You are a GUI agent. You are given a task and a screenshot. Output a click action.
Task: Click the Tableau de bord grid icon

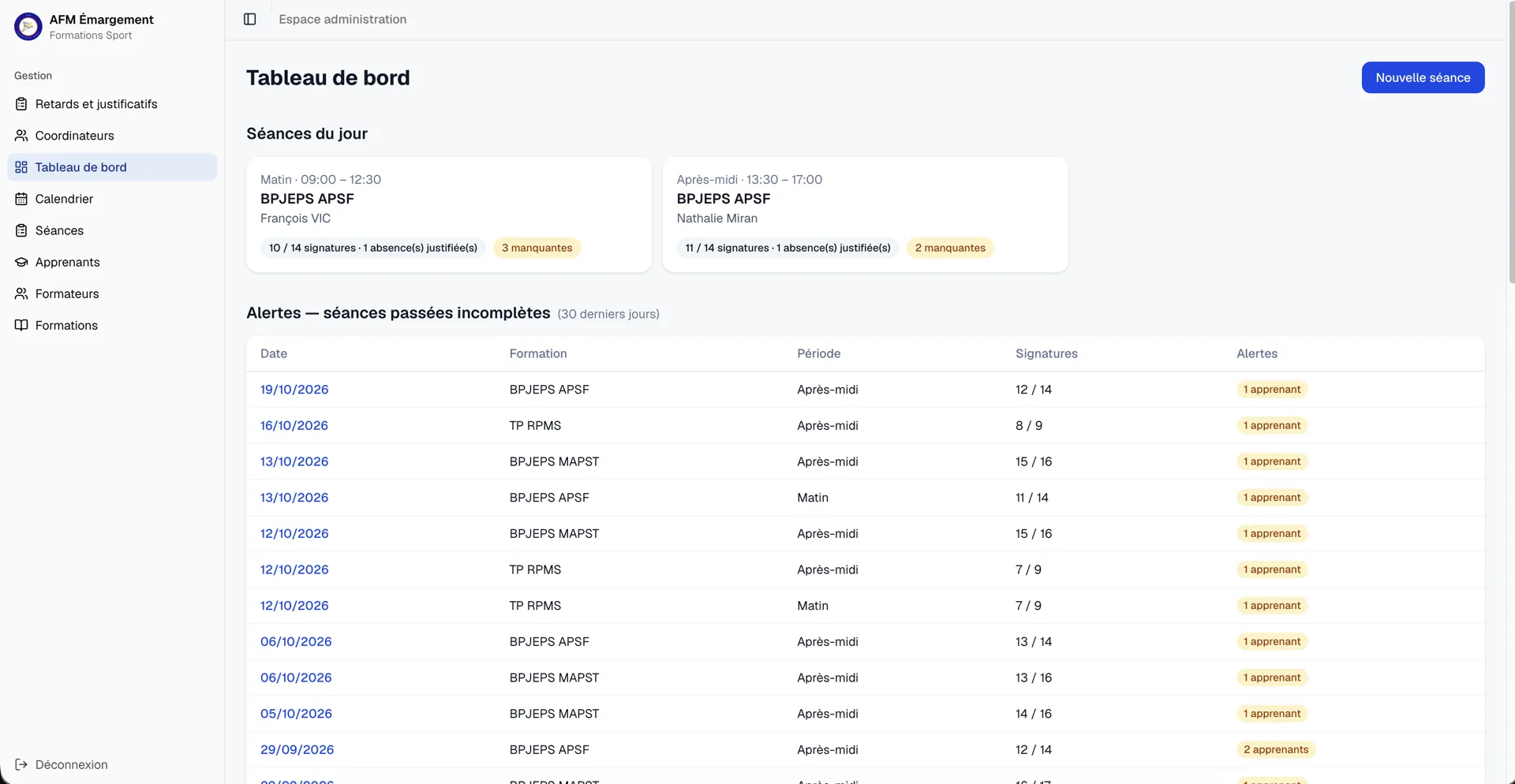pos(21,167)
